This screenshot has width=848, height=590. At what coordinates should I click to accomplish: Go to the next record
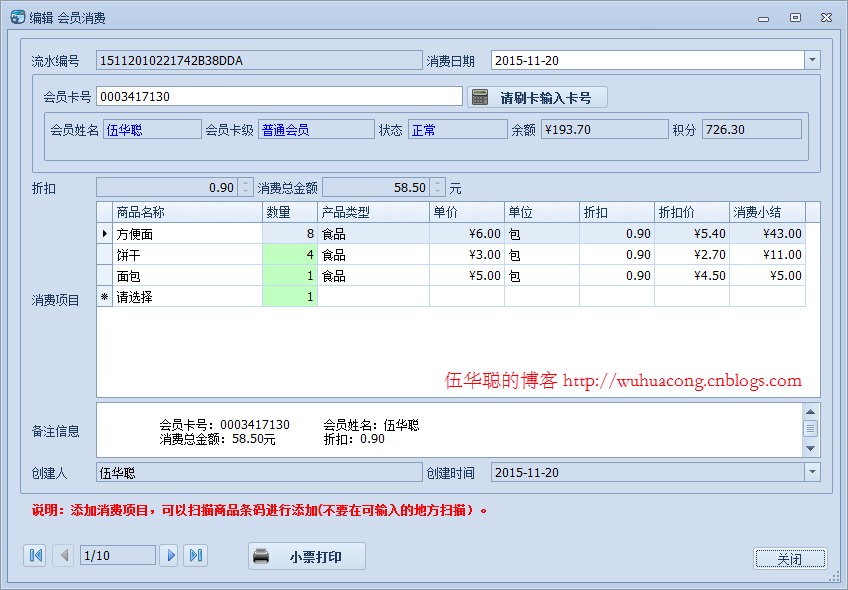pyautogui.click(x=170, y=555)
